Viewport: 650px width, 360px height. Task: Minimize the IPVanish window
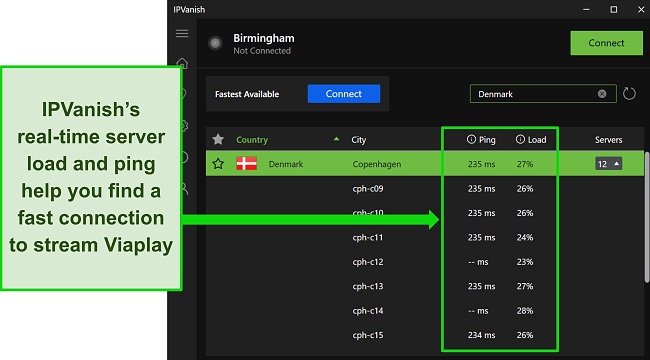(x=586, y=9)
